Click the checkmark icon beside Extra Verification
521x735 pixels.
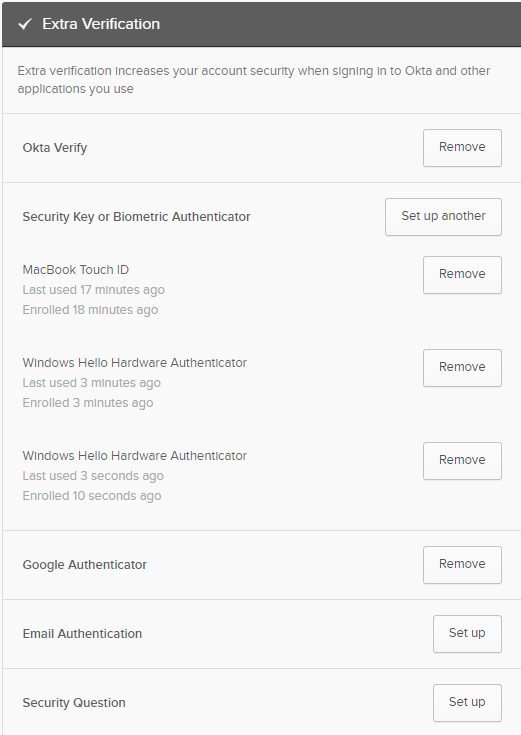tap(25, 24)
